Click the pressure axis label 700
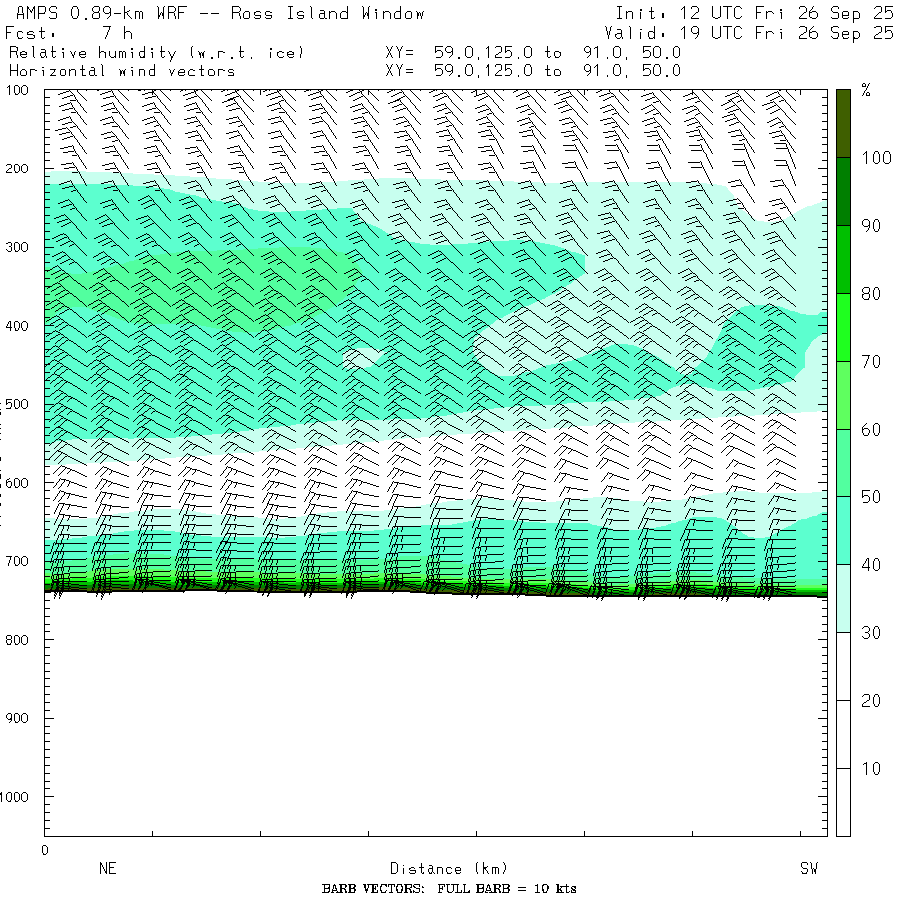This screenshot has height=900, width=900. (x=17, y=561)
